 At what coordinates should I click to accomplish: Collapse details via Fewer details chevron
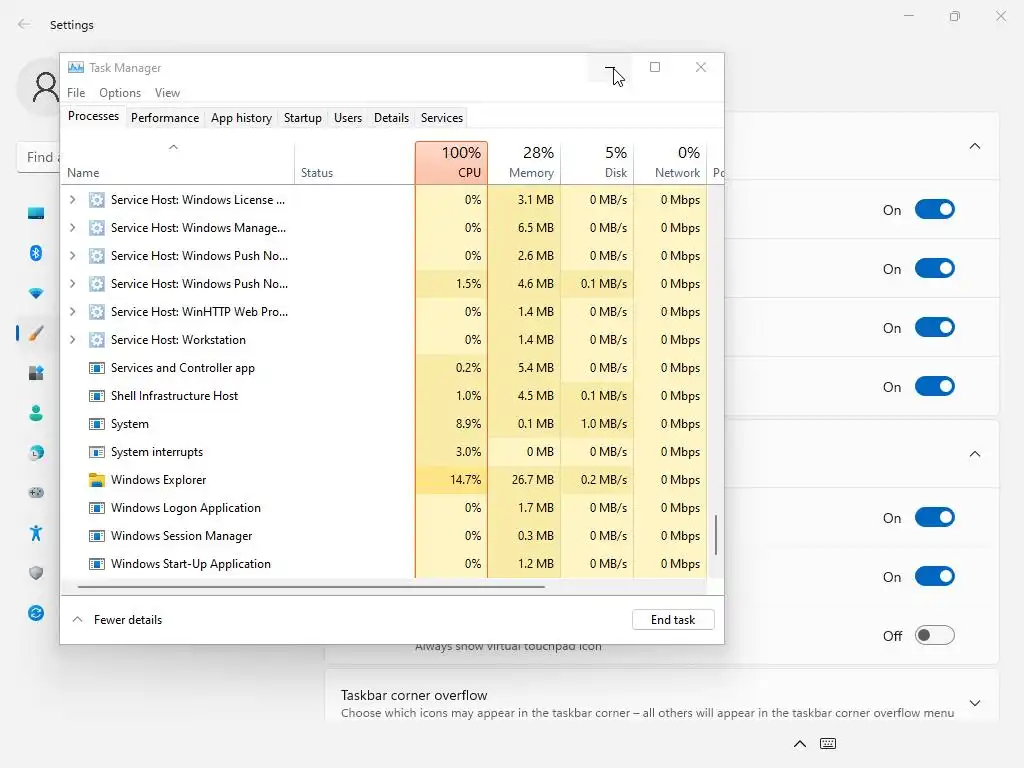click(77, 620)
